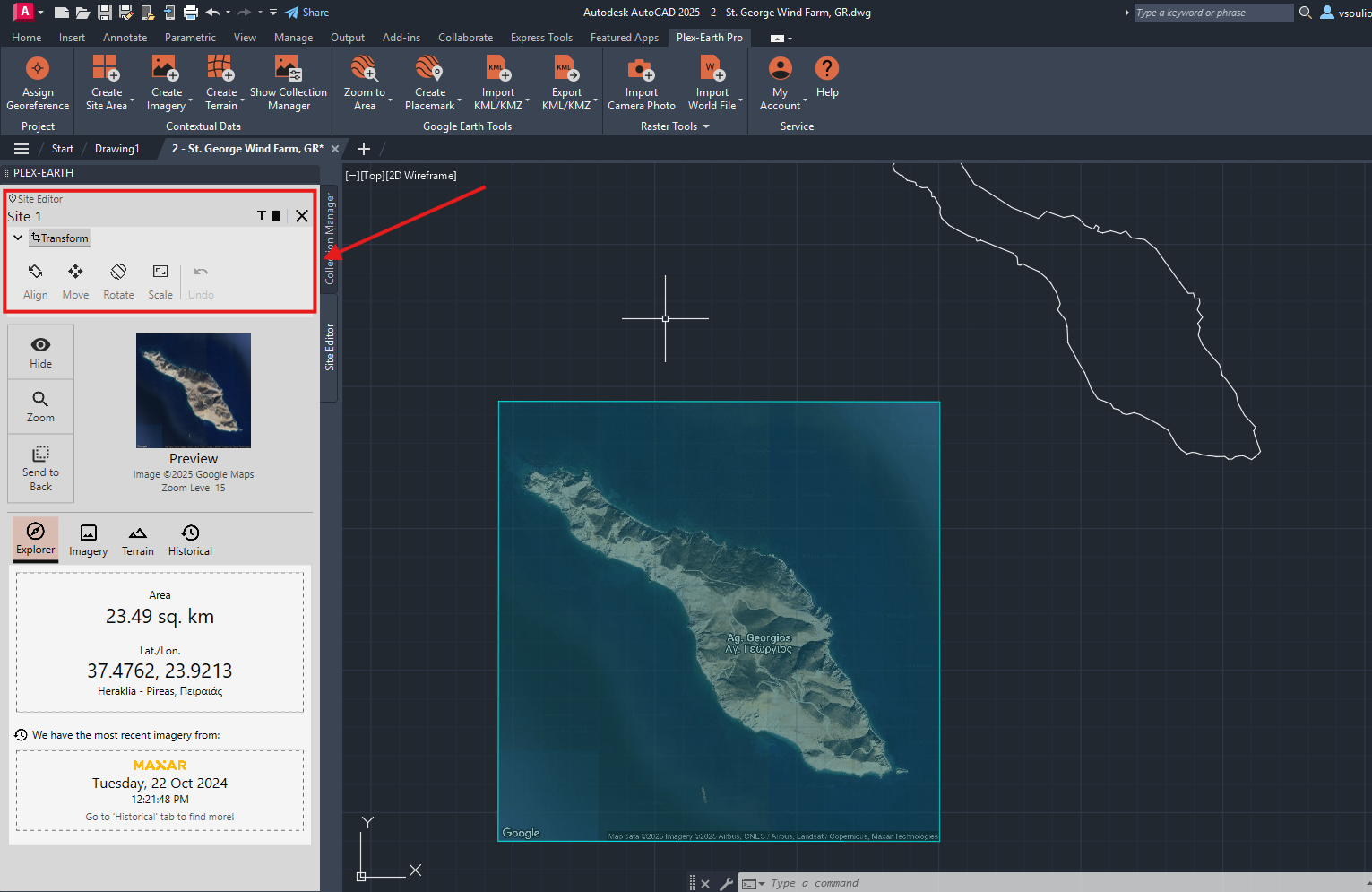1372x892 pixels.
Task: Close the Site Editor panel
Action: click(x=302, y=216)
